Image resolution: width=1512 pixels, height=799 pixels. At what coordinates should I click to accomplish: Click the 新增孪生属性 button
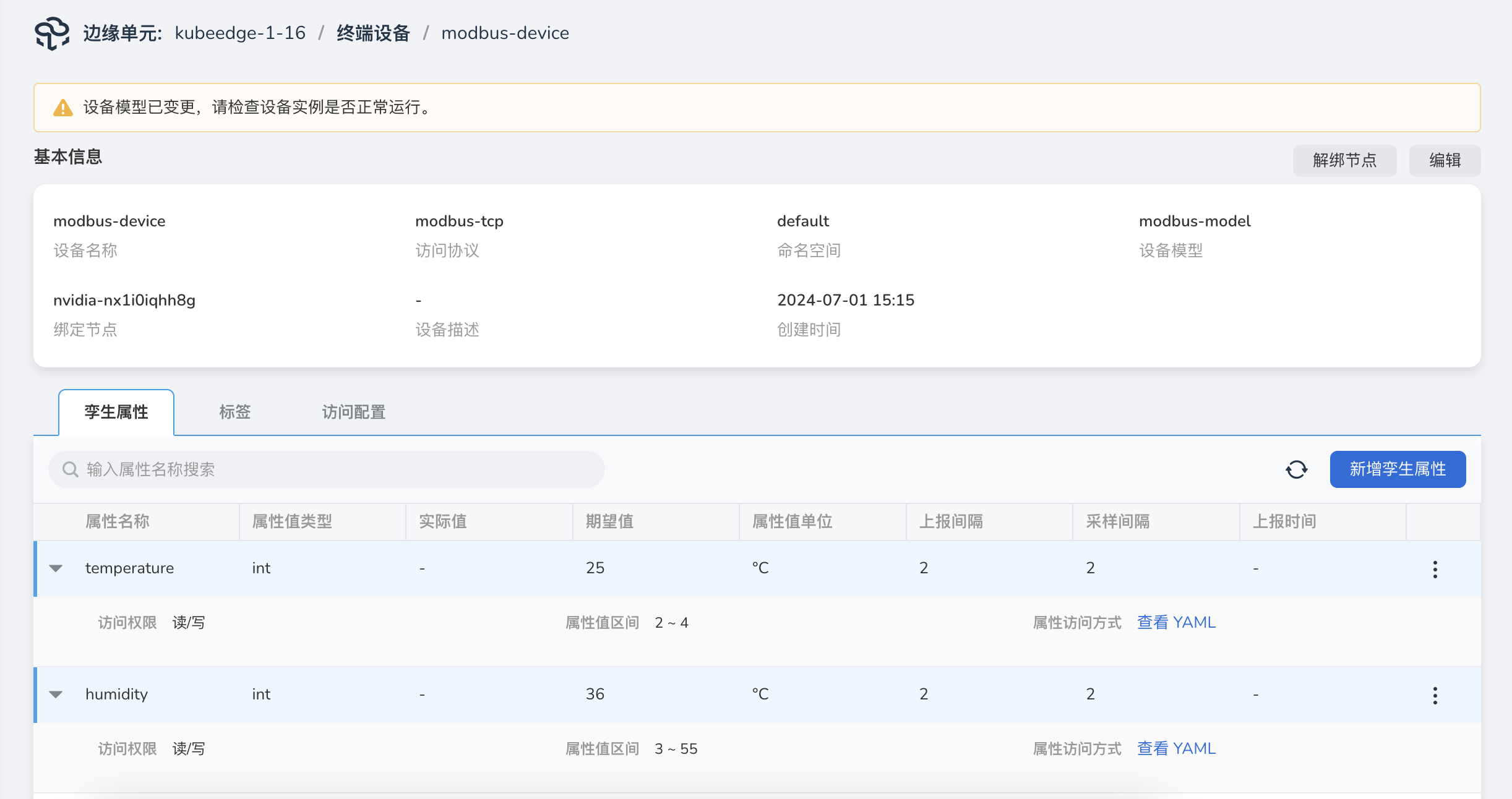(x=1398, y=469)
